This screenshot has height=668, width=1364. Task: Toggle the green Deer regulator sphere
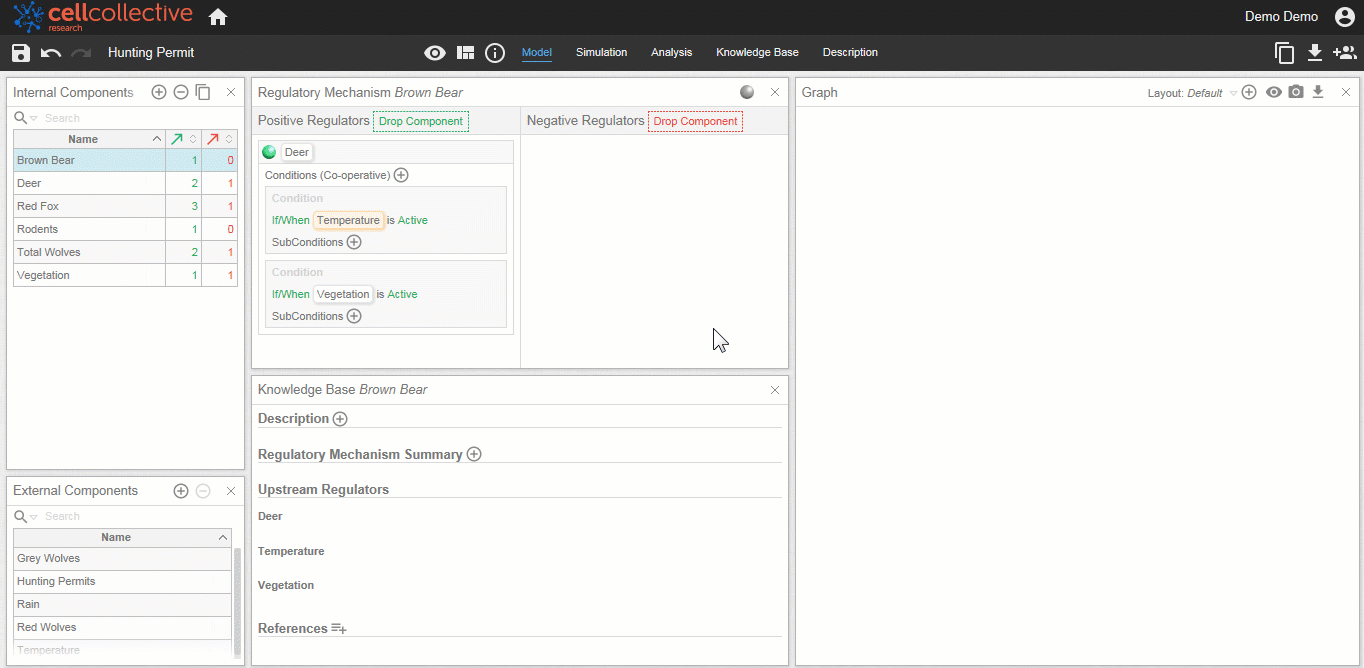(269, 152)
